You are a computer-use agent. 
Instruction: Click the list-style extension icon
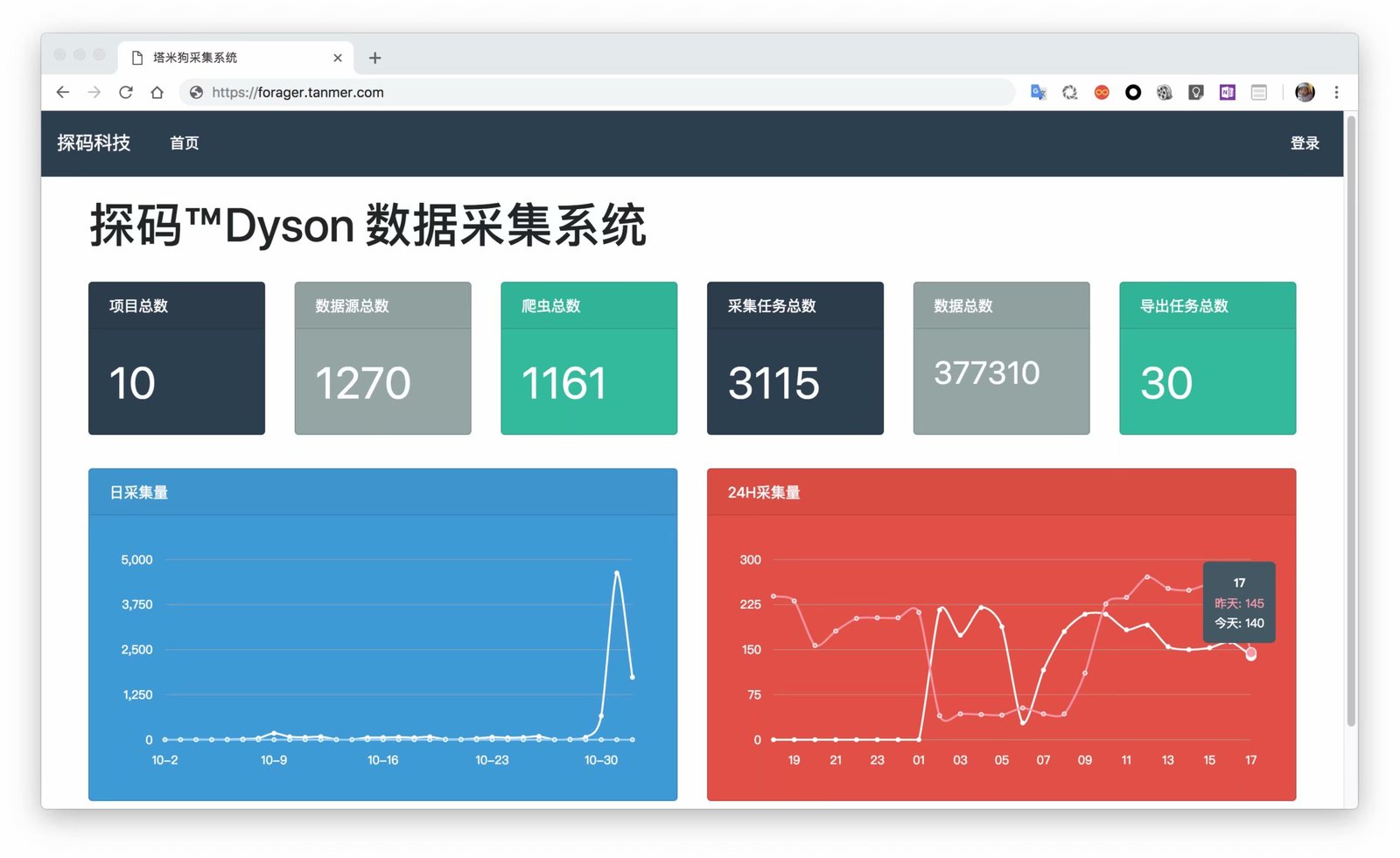coord(1258,92)
